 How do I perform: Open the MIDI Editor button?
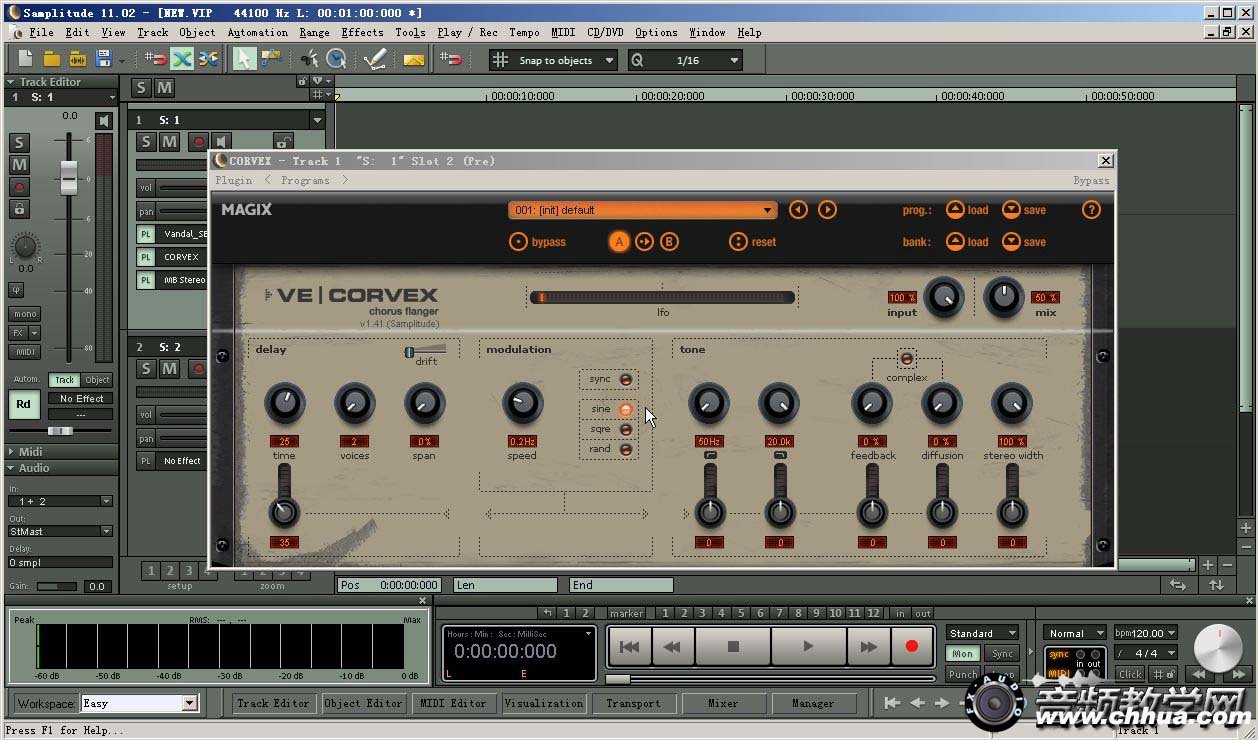[453, 703]
